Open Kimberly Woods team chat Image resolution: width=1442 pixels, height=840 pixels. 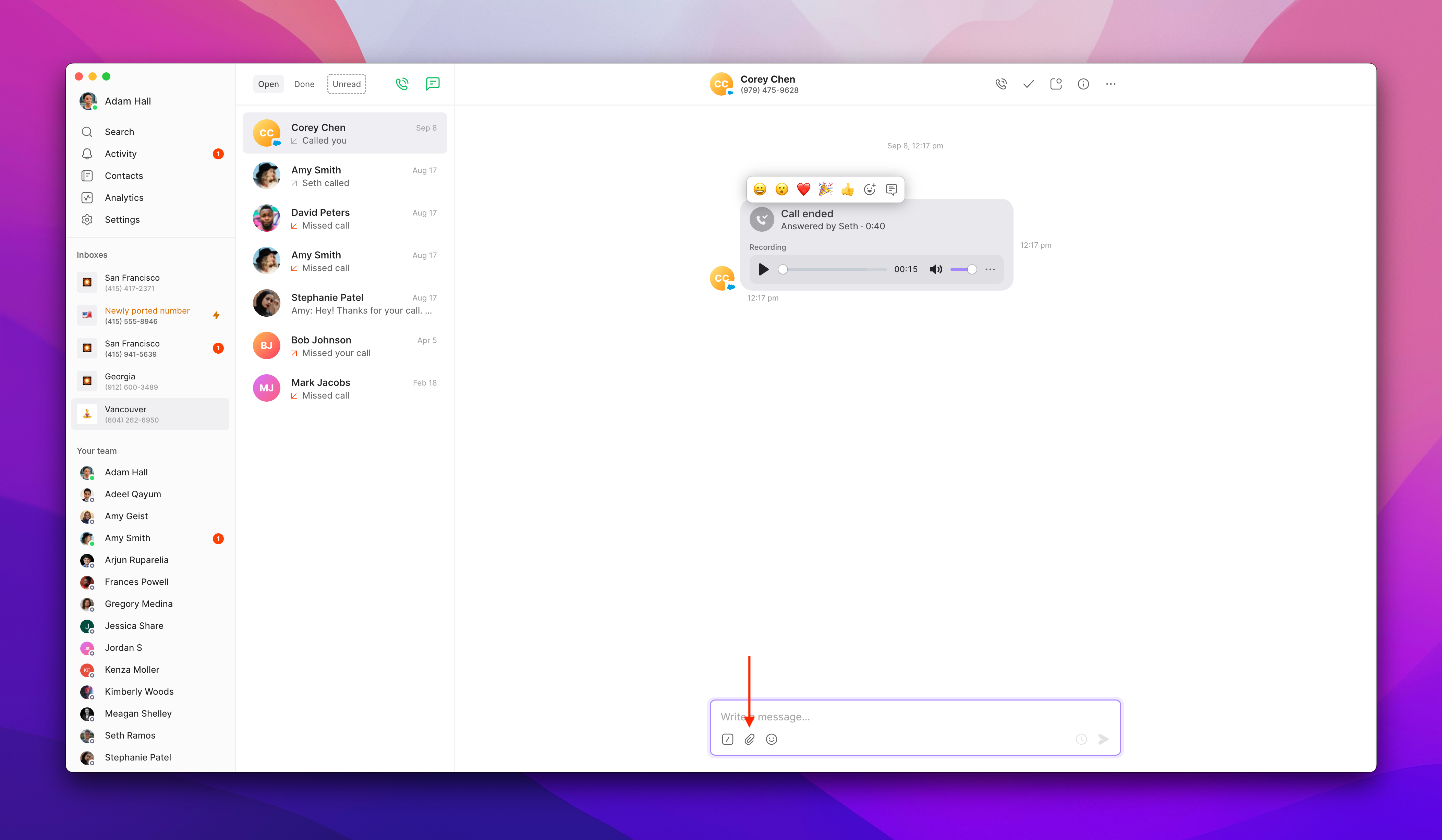click(x=150, y=692)
